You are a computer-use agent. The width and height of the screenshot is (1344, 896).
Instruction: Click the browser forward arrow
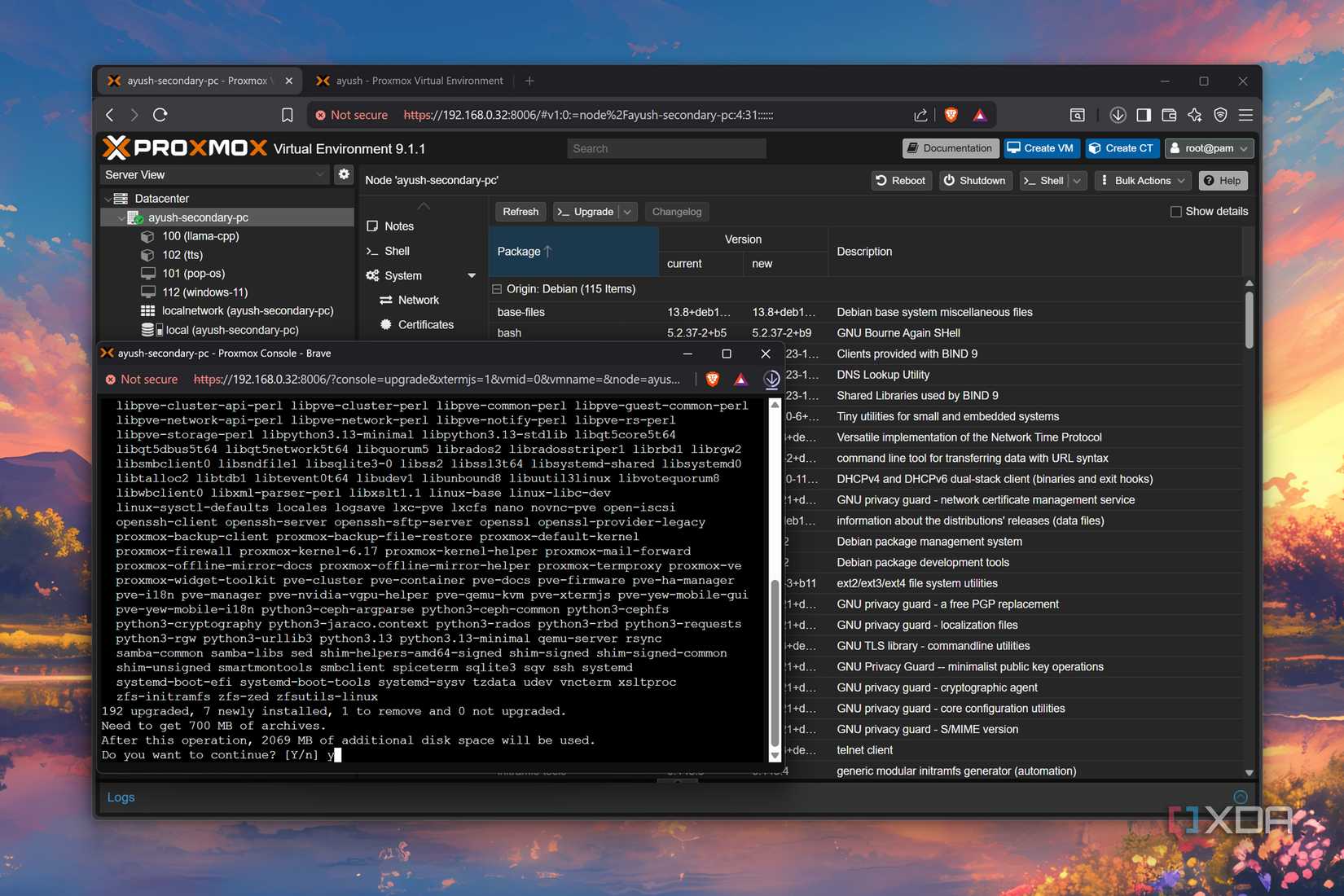pyautogui.click(x=134, y=115)
